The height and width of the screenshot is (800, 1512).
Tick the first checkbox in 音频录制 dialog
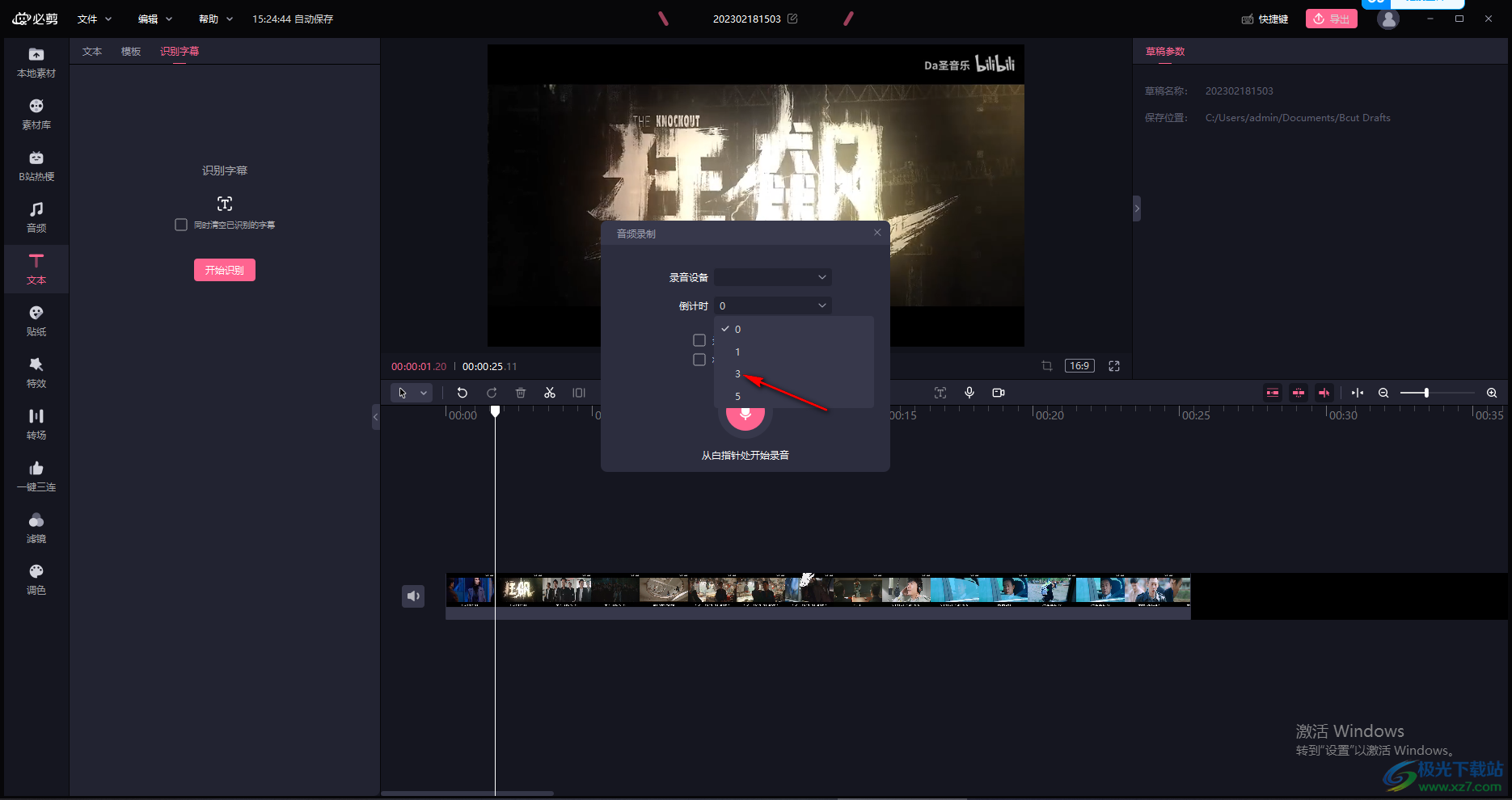point(699,340)
